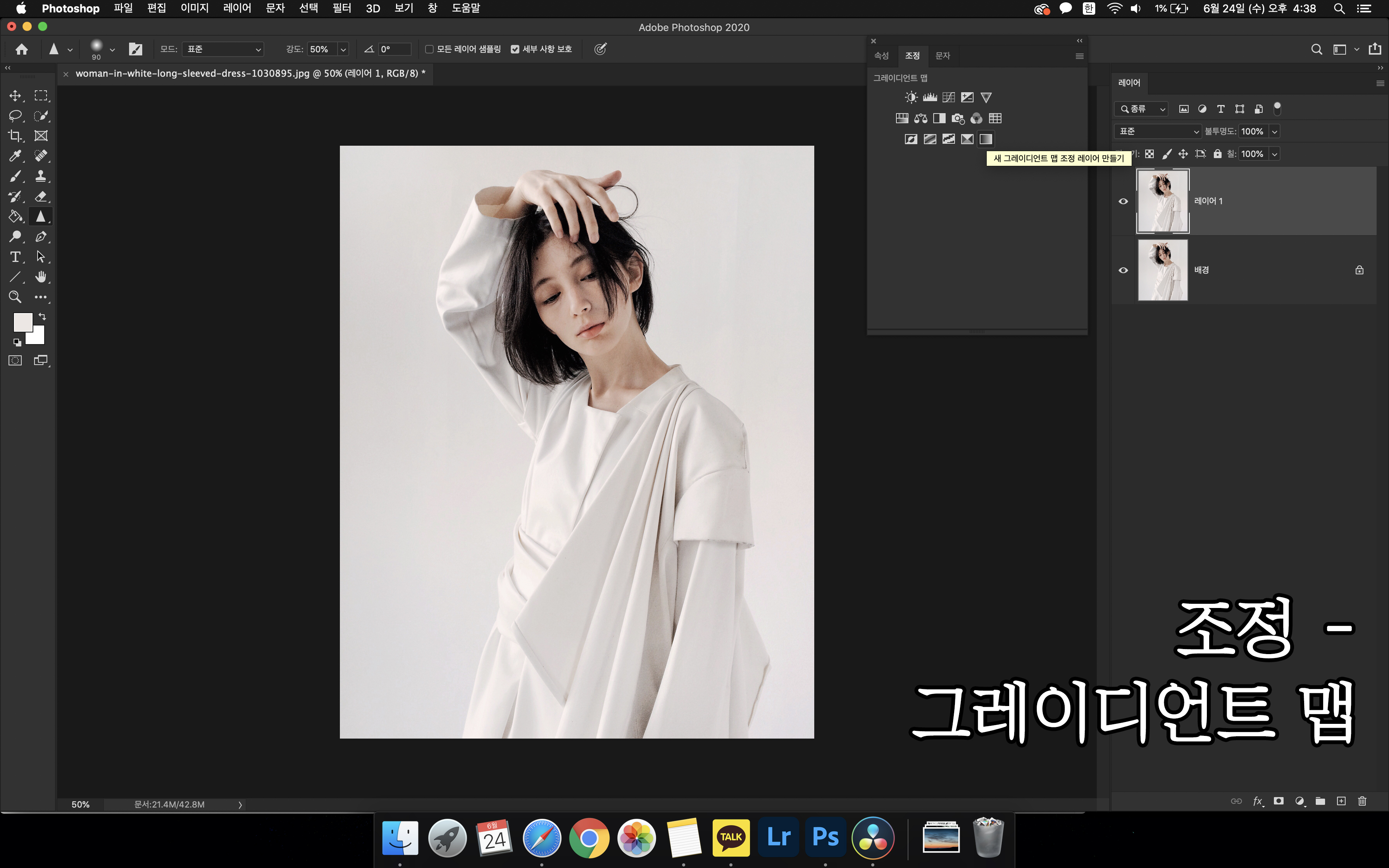The height and width of the screenshot is (868, 1389).
Task: Expand the 불투명도 opacity dropdown arrow
Action: [x=1275, y=131]
